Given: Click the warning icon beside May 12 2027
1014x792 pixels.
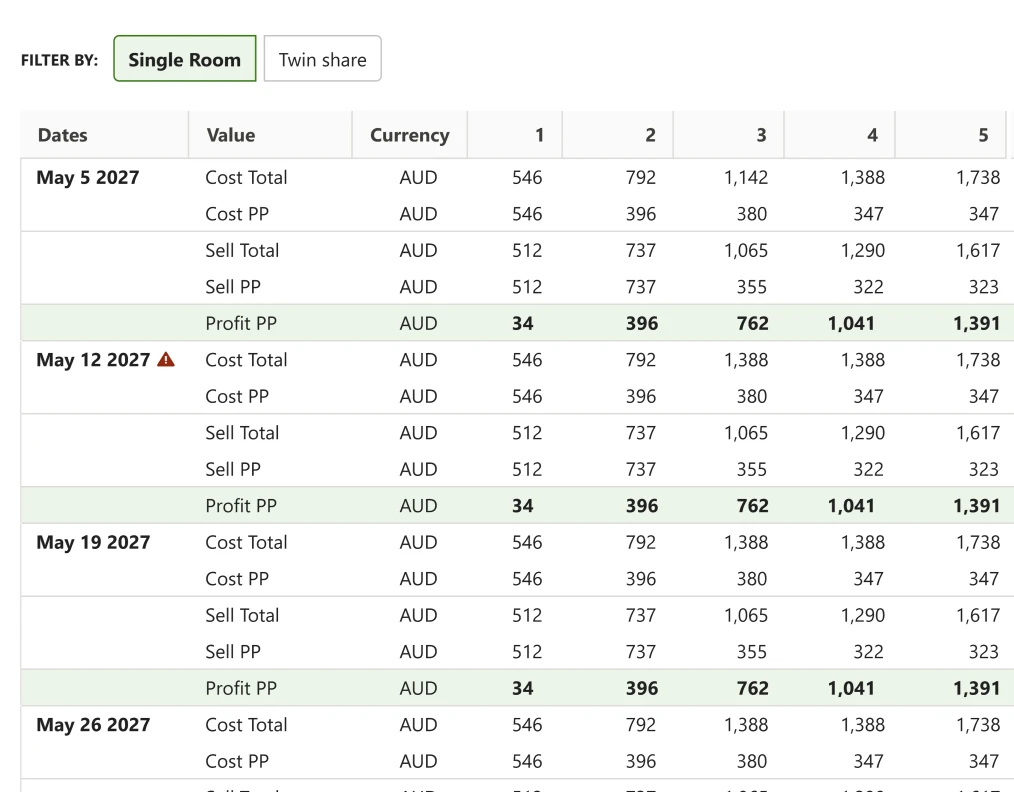Looking at the screenshot, I should pos(166,359).
